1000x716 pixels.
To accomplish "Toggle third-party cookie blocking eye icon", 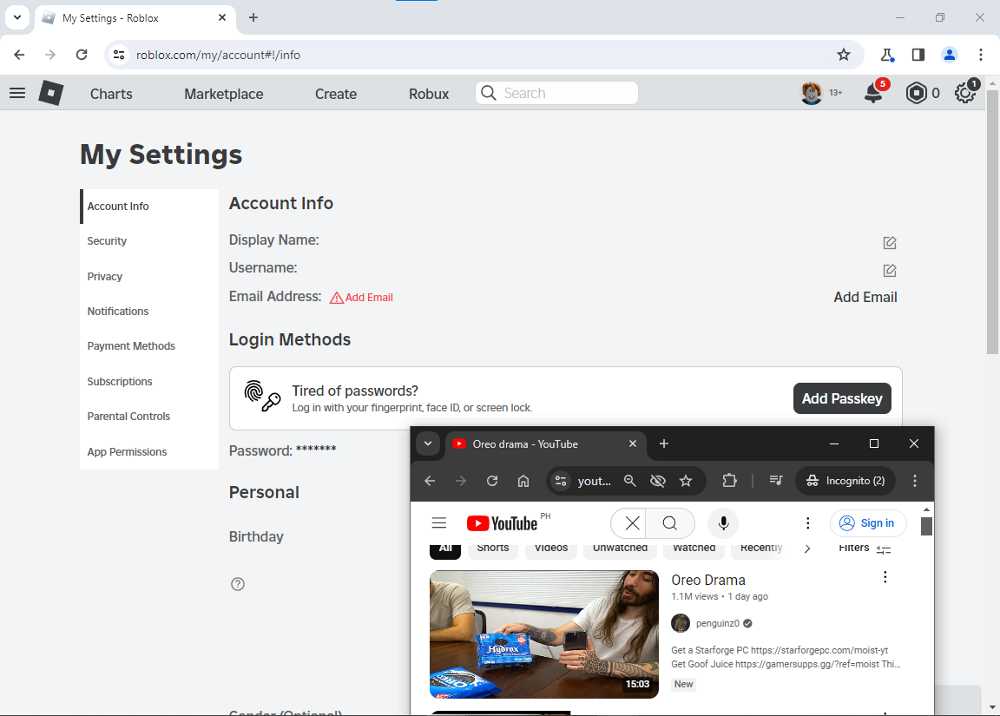I will [x=657, y=481].
